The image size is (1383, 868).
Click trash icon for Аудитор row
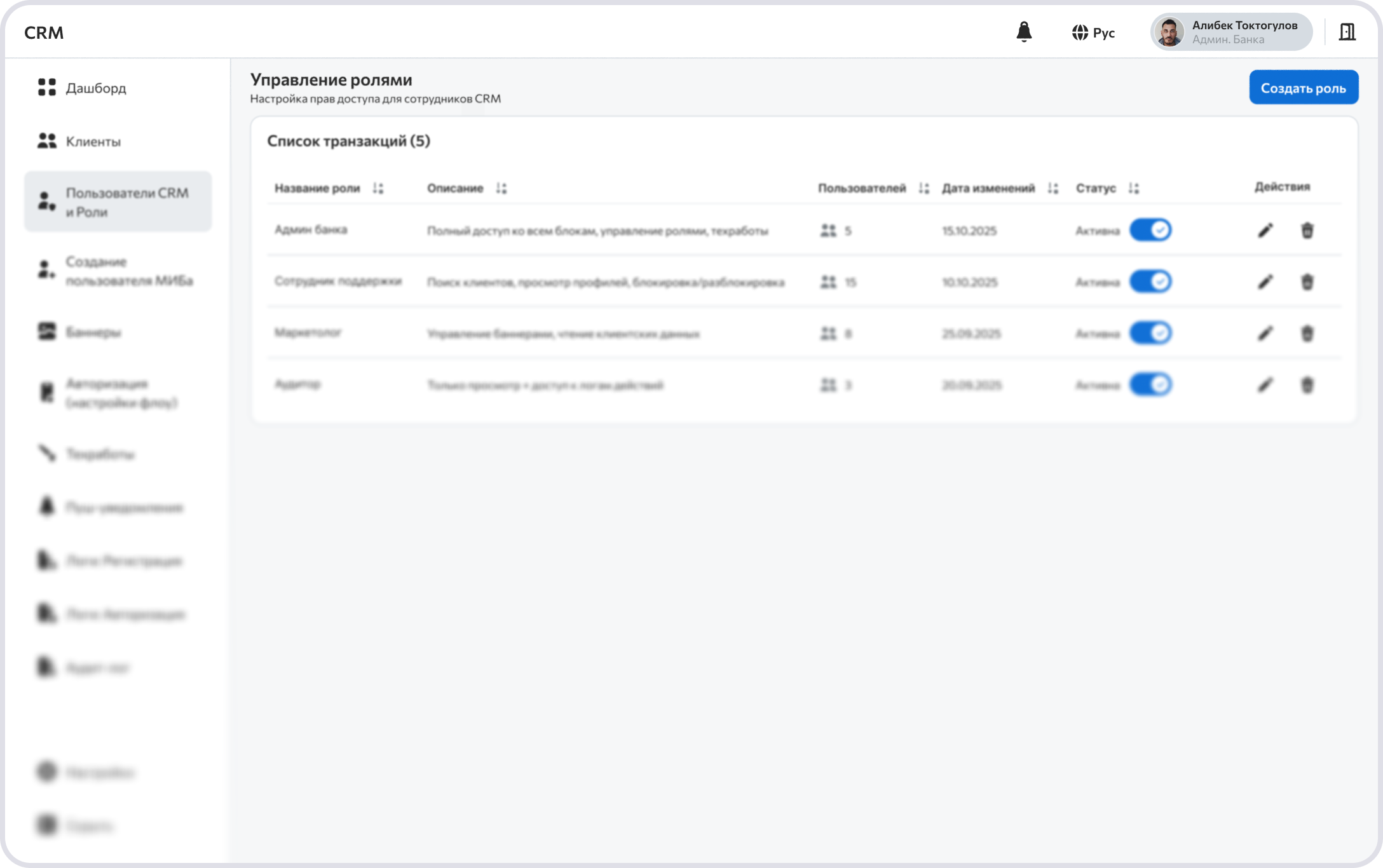(1307, 384)
